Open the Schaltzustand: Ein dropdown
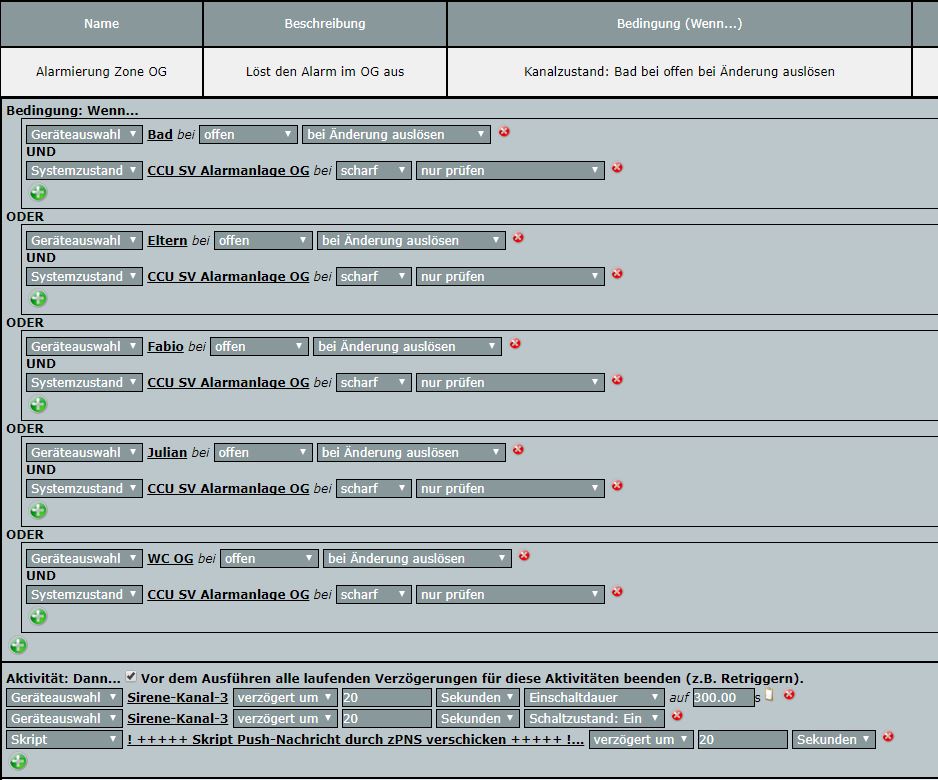 [594, 718]
